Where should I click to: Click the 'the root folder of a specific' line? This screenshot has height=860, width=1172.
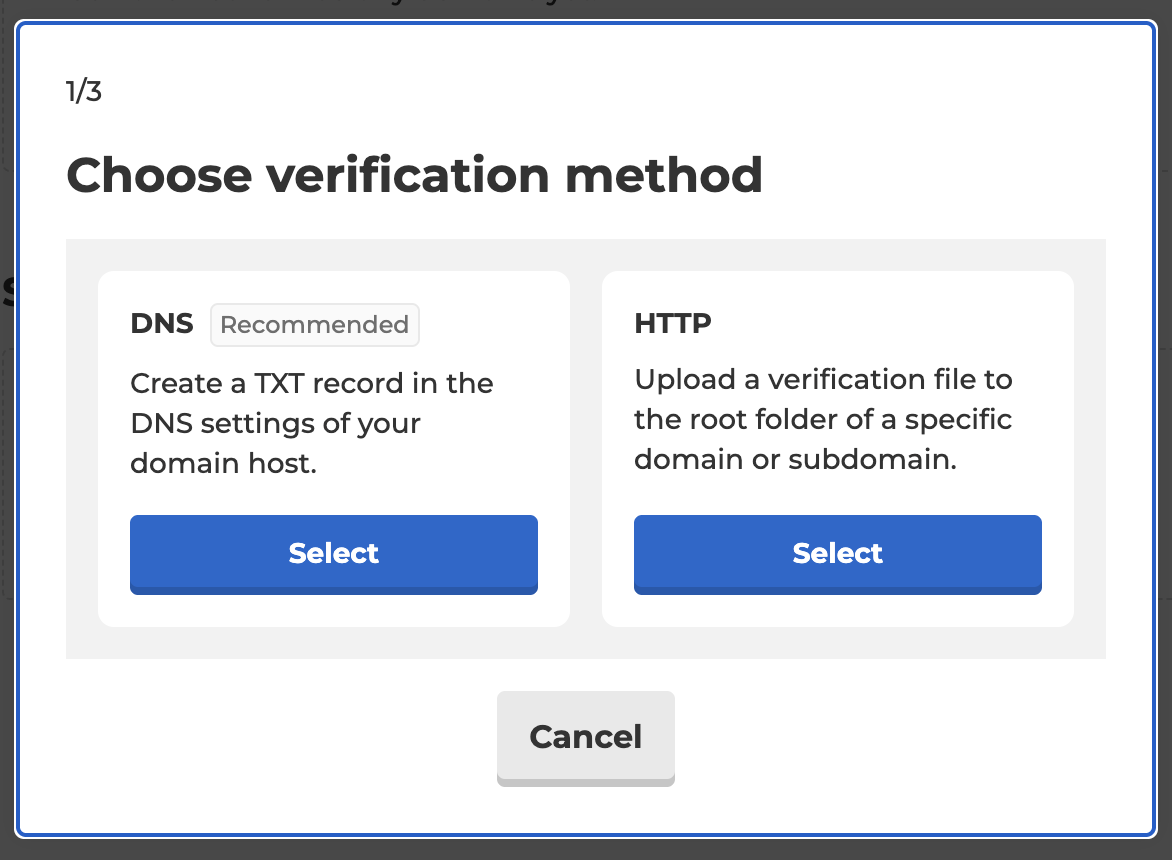[823, 420]
